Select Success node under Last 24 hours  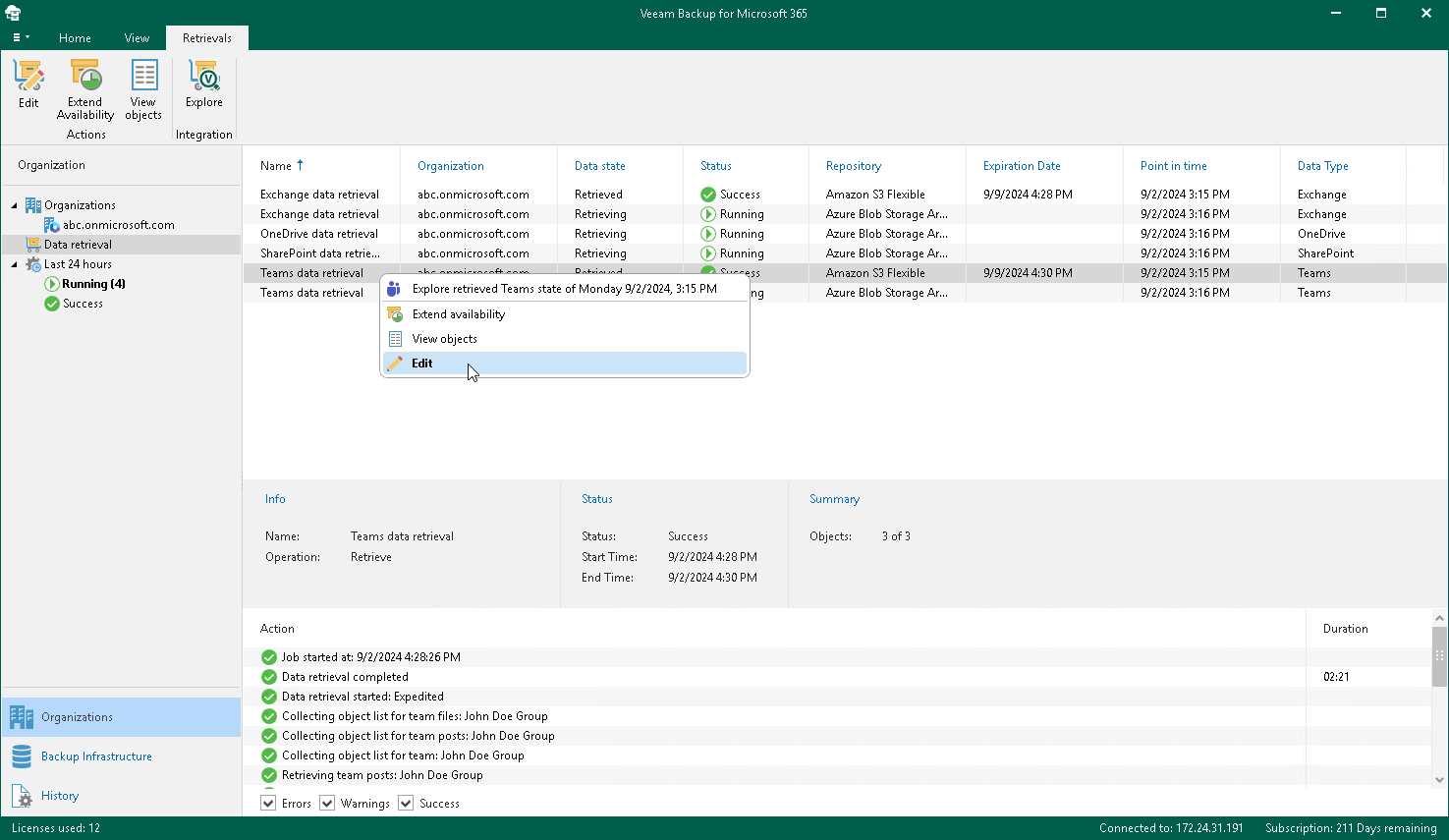point(83,304)
